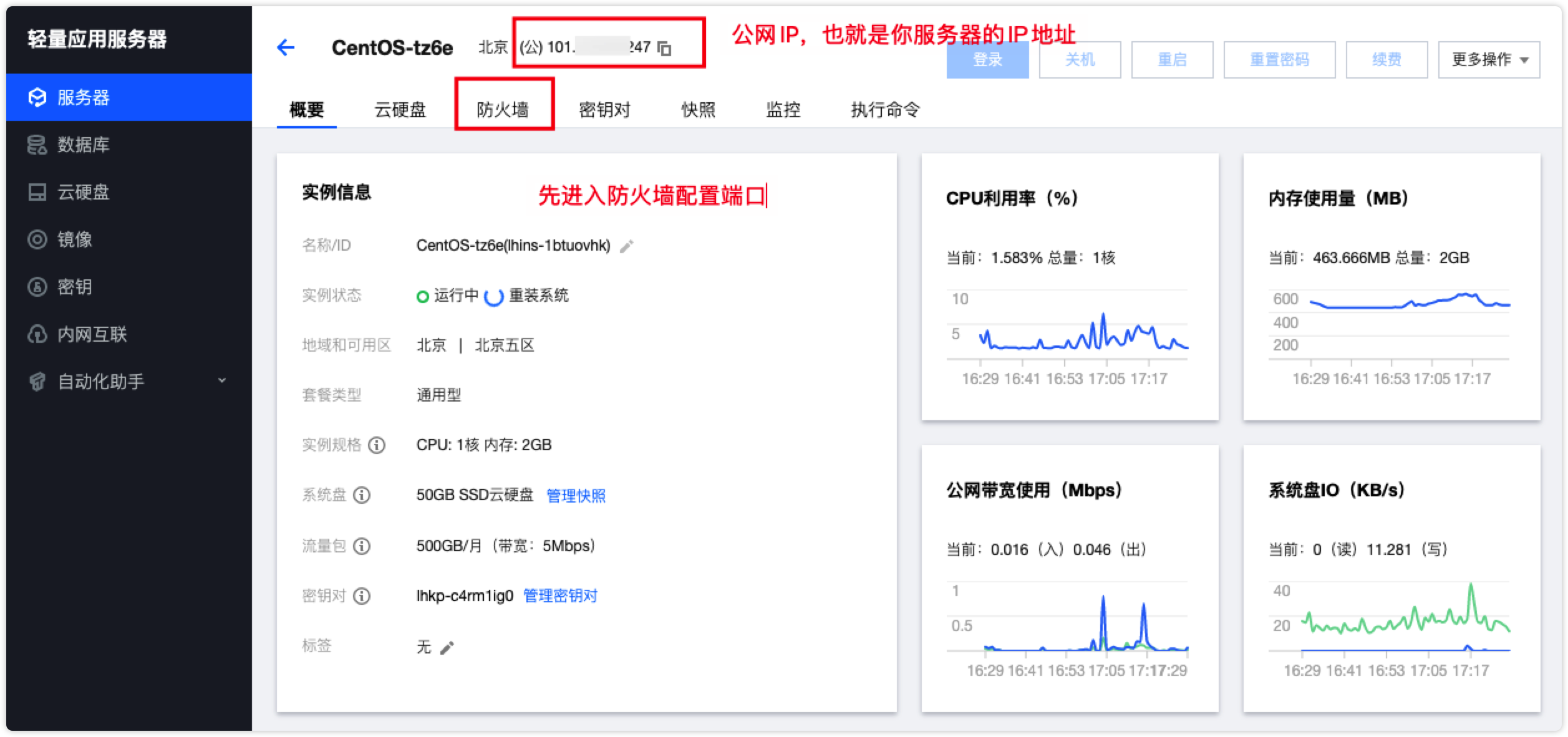
Task: Edit the 标签 tag with pencil icon
Action: tap(447, 648)
